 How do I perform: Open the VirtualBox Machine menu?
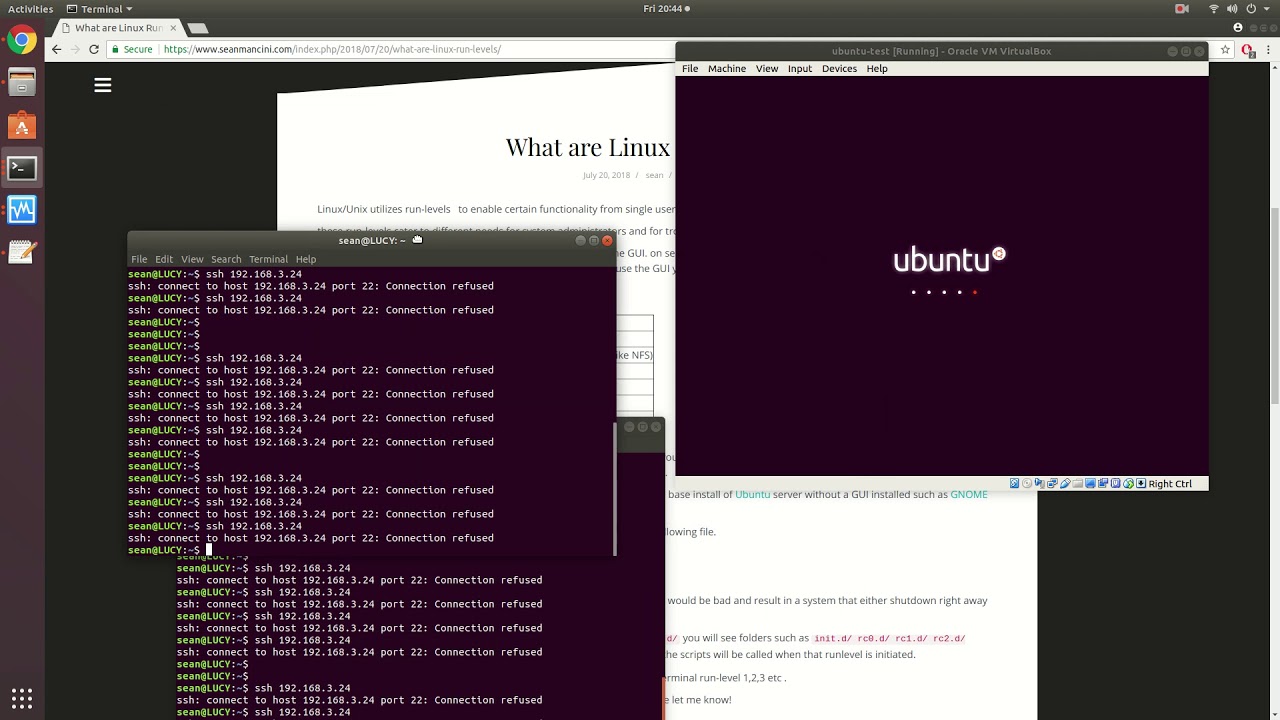(727, 68)
